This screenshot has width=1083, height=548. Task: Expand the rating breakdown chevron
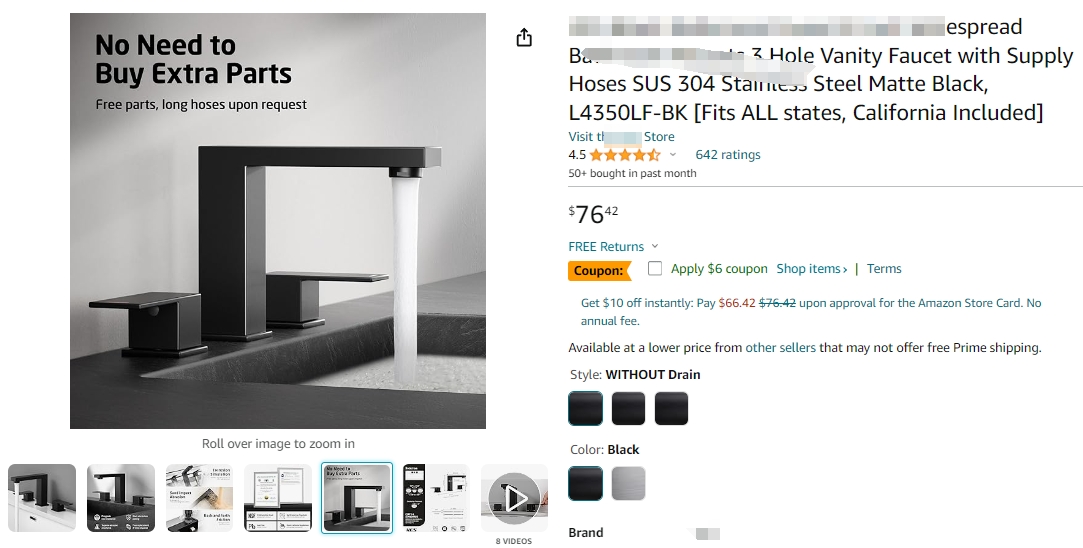click(673, 155)
